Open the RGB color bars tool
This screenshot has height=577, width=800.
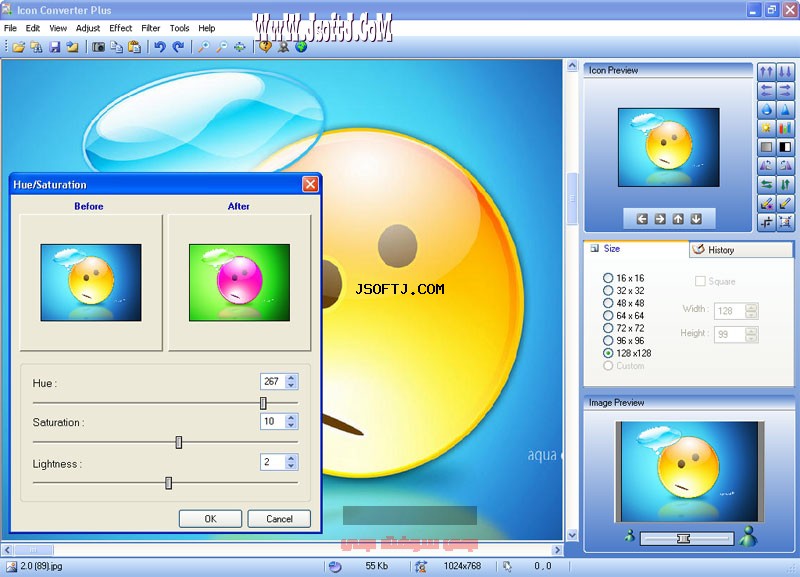click(x=785, y=128)
